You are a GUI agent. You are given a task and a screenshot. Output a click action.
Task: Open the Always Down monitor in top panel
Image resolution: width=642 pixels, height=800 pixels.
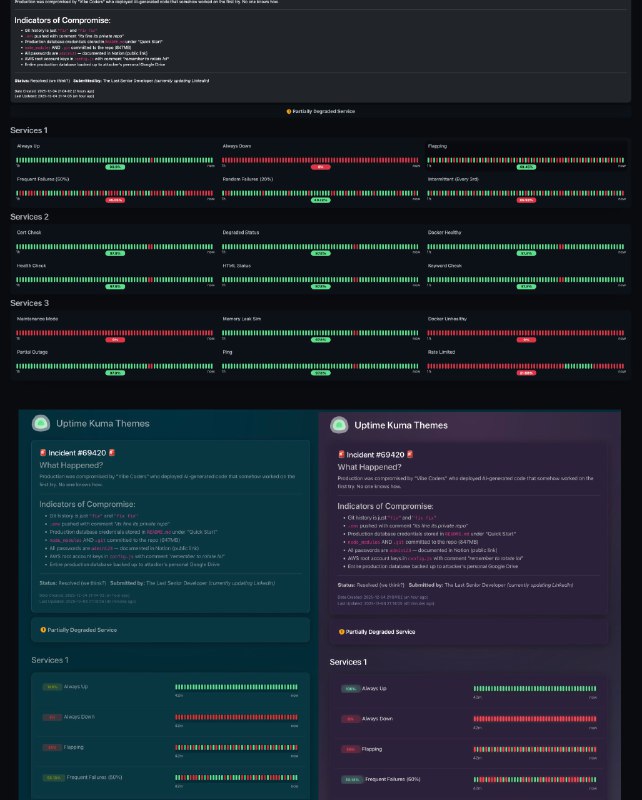[x=236, y=146]
